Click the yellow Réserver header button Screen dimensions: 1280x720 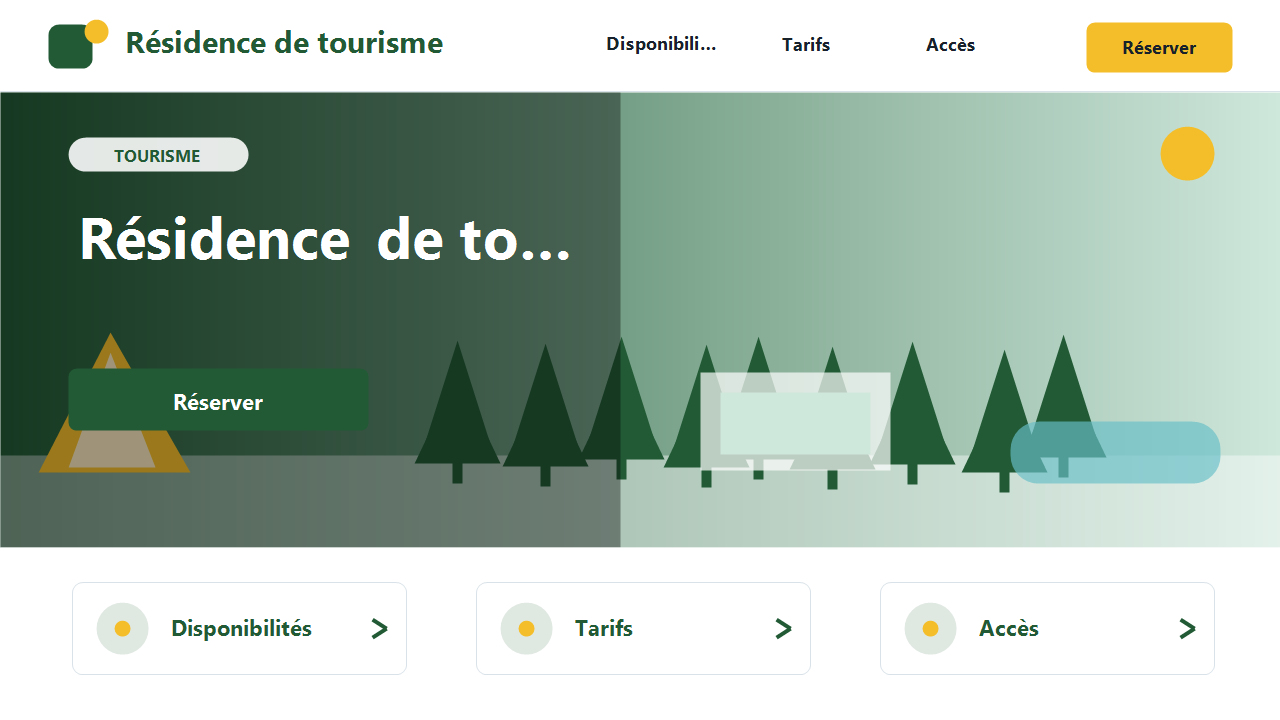[1159, 48]
